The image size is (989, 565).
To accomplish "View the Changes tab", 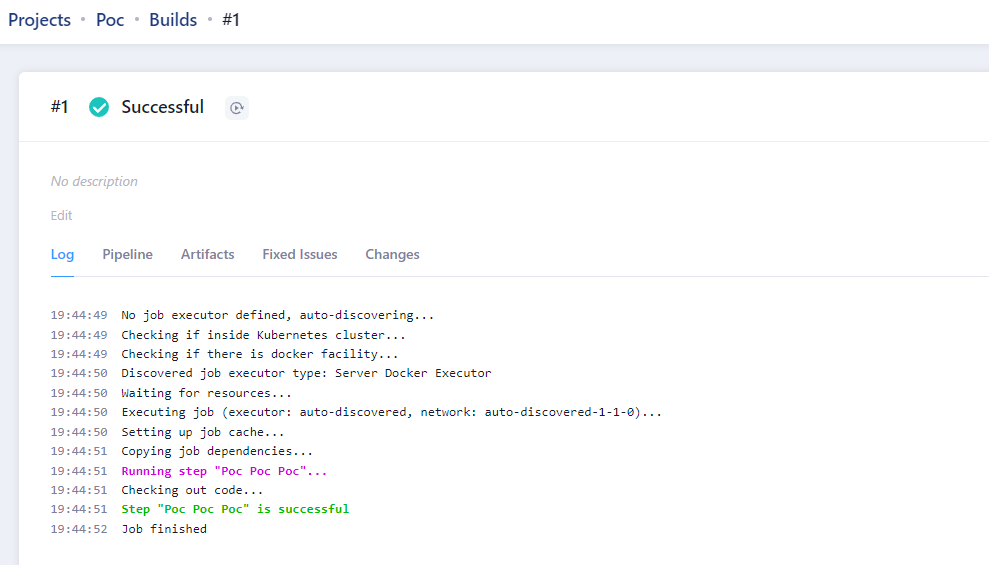I will point(392,255).
